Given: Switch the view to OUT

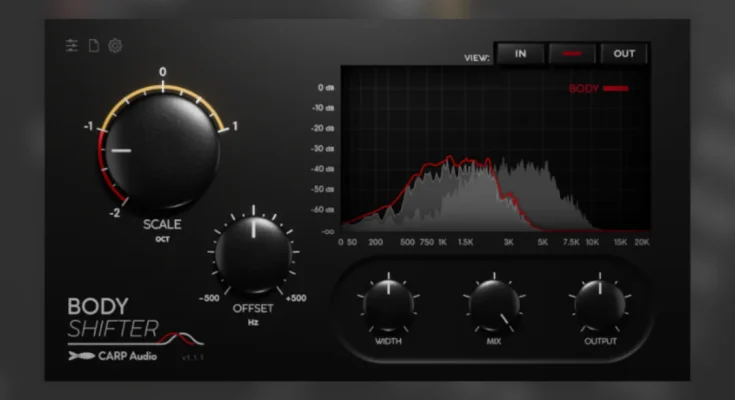Looking at the screenshot, I should (624, 54).
